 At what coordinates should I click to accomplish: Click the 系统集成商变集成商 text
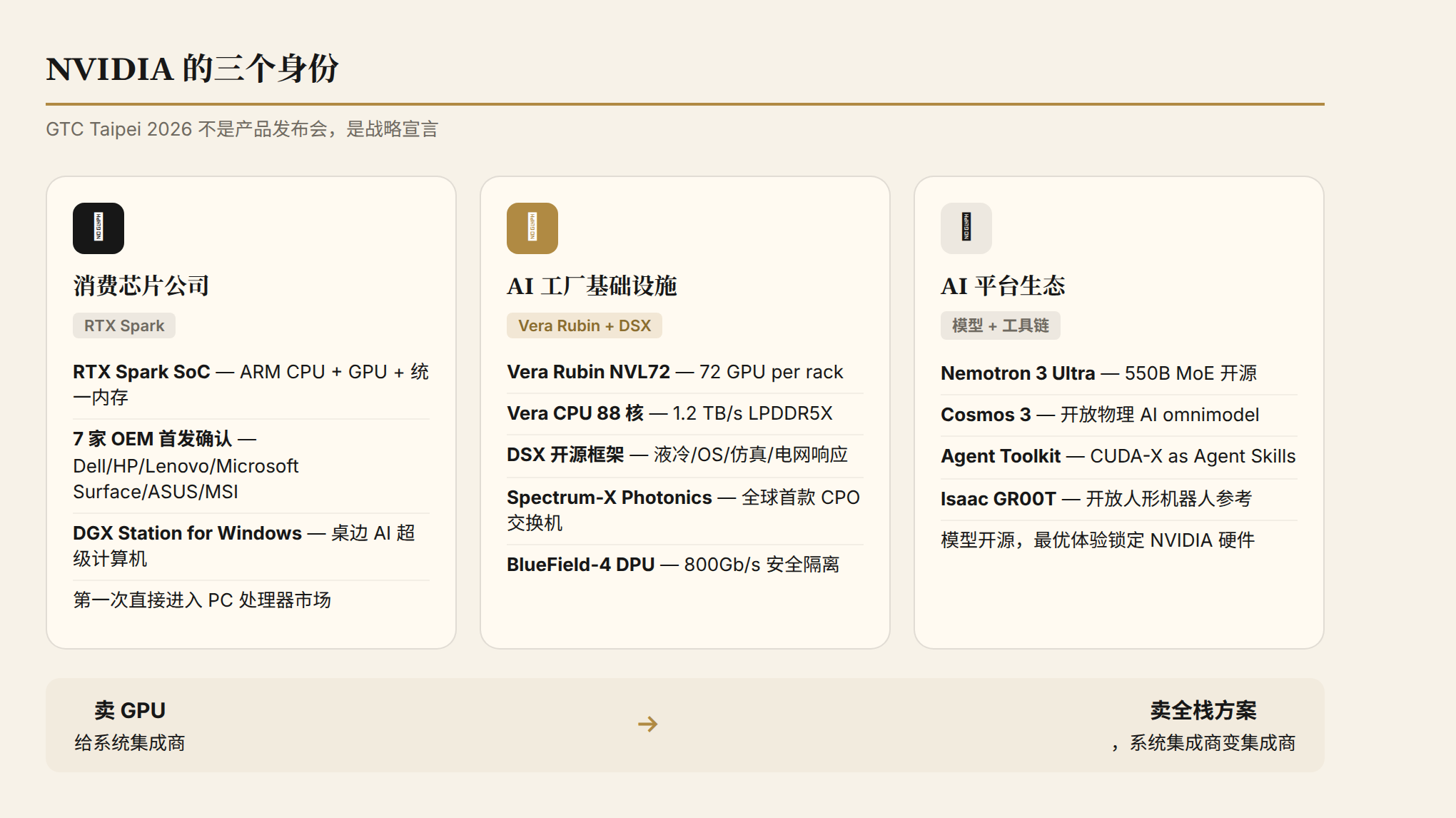pyautogui.click(x=1213, y=743)
